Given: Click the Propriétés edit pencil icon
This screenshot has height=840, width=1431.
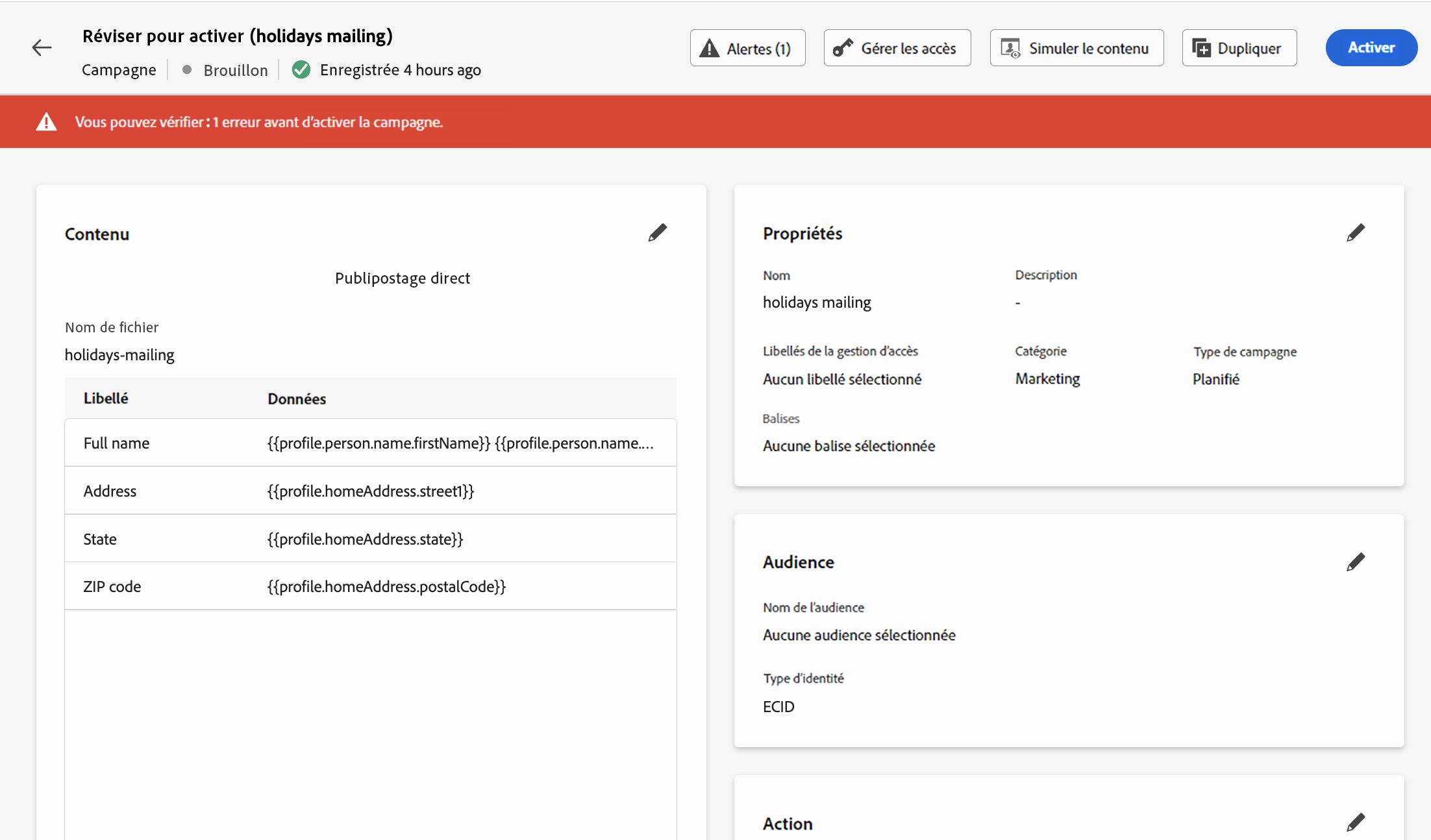Looking at the screenshot, I should point(1355,233).
